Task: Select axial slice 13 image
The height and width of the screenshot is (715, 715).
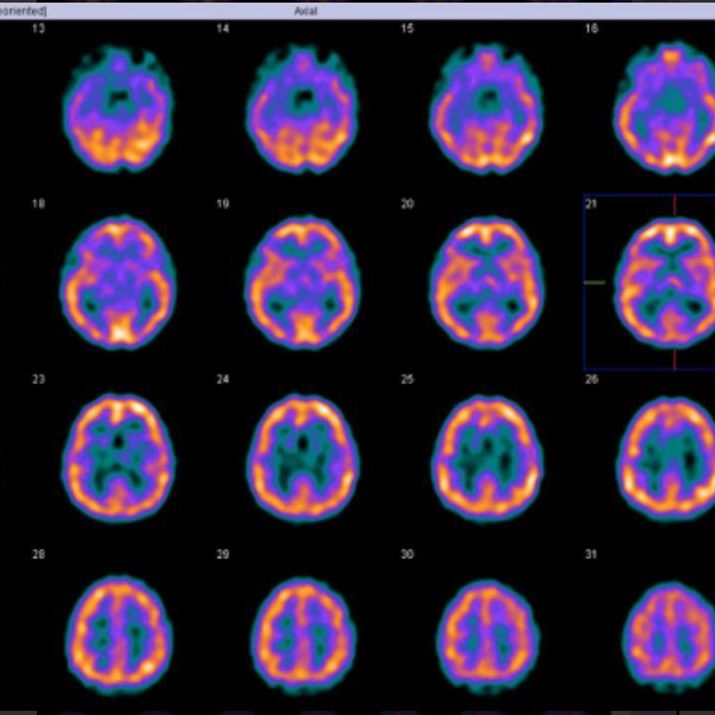Action: coord(118,109)
